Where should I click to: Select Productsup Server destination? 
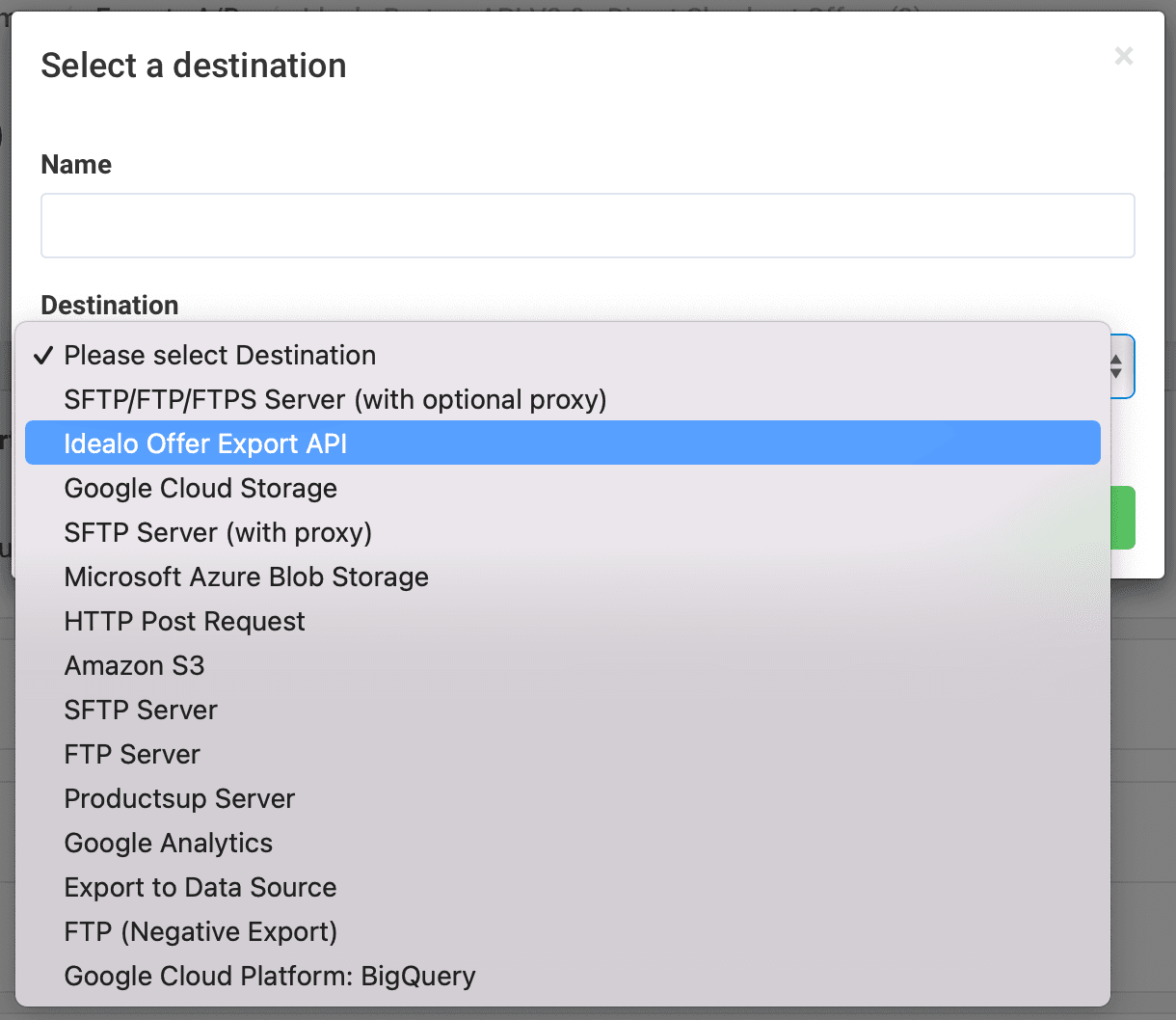point(179,799)
